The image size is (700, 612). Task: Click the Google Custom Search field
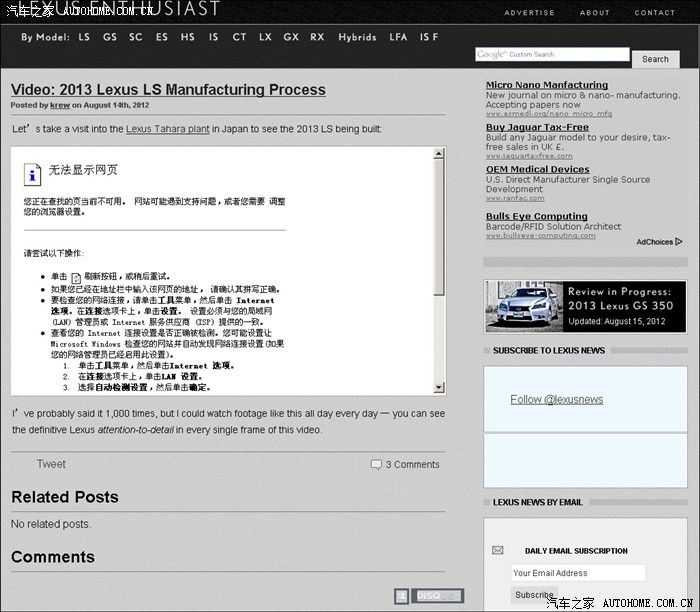(x=552, y=55)
